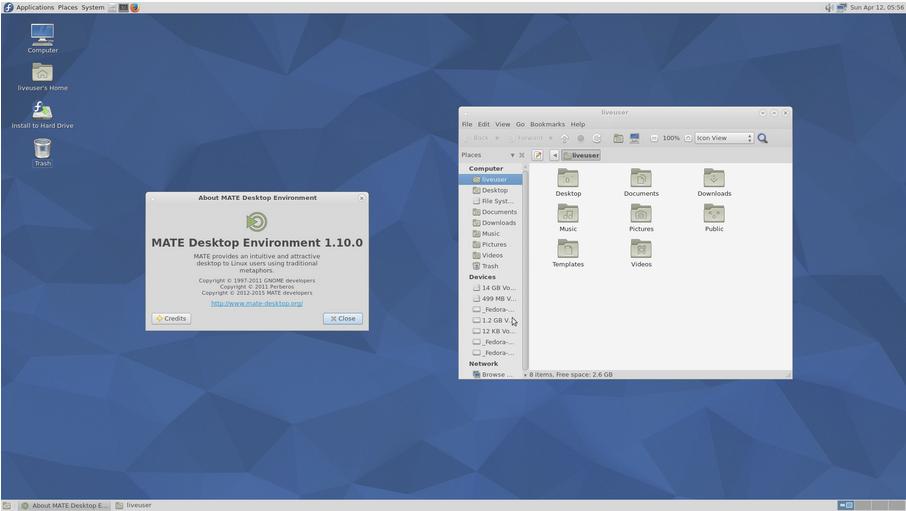Zoom in using the plus icon beside 100%
The image size is (906, 511).
688,138
